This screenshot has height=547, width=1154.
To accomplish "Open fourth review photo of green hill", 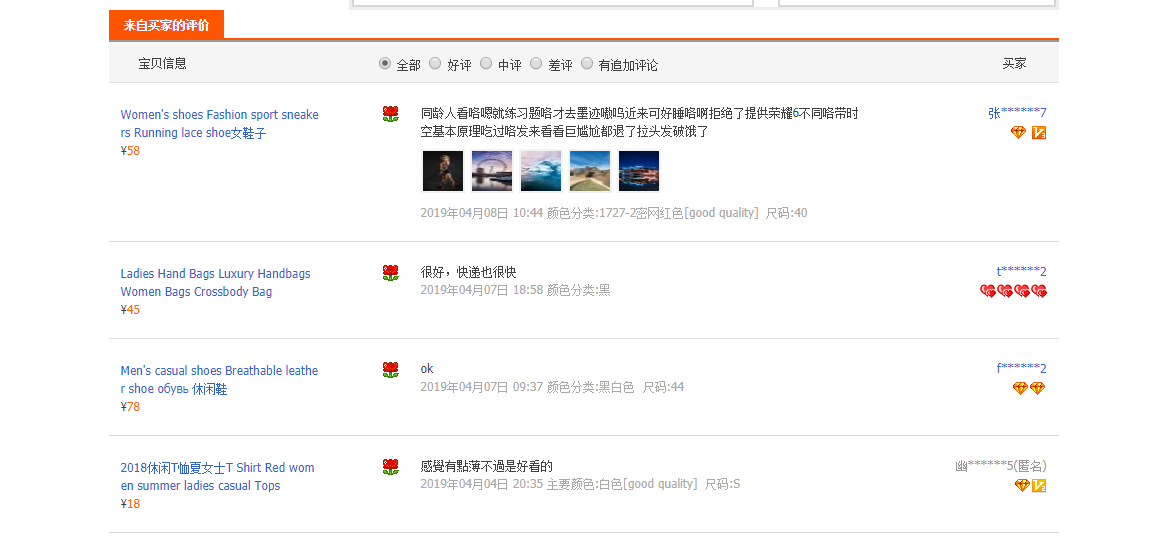I will point(590,171).
